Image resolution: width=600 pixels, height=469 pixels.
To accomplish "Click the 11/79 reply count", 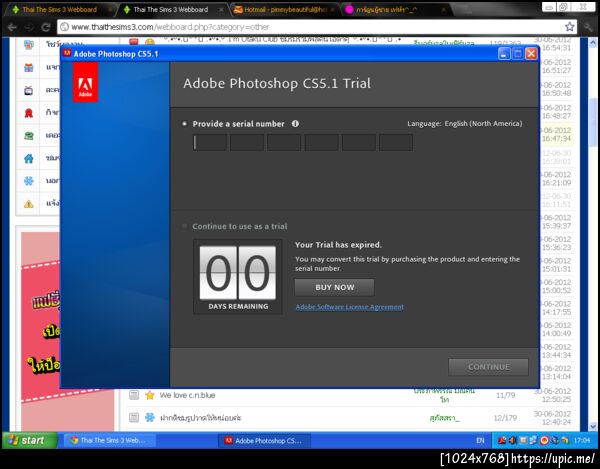I will pos(505,395).
